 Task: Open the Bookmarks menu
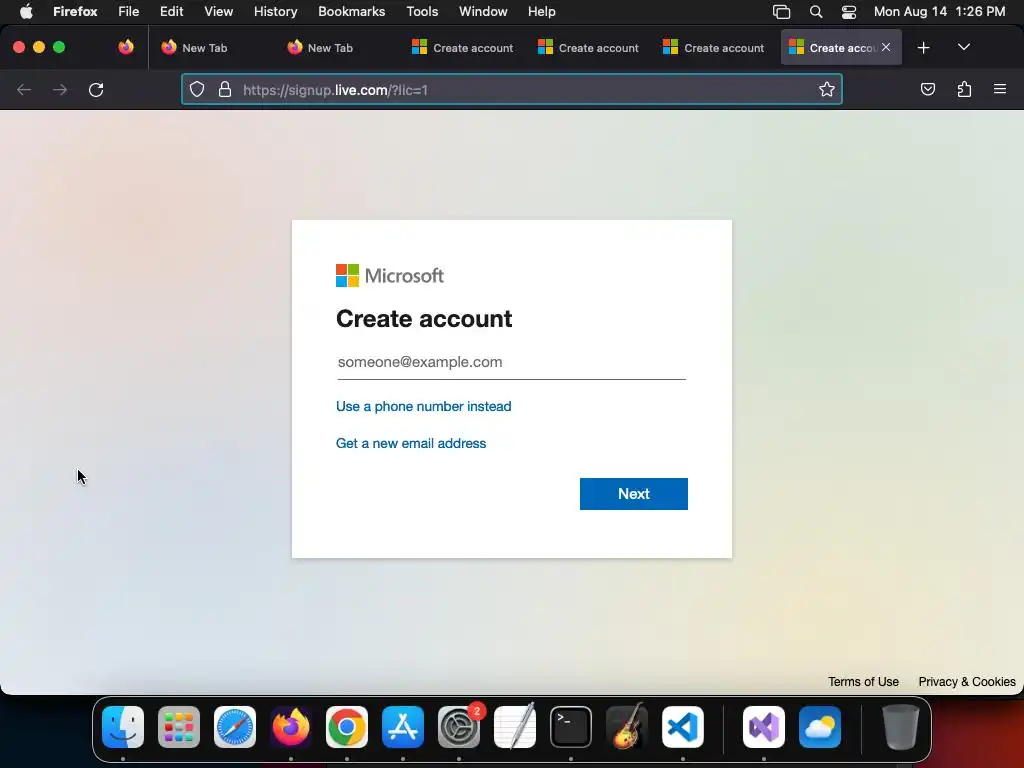click(x=351, y=12)
